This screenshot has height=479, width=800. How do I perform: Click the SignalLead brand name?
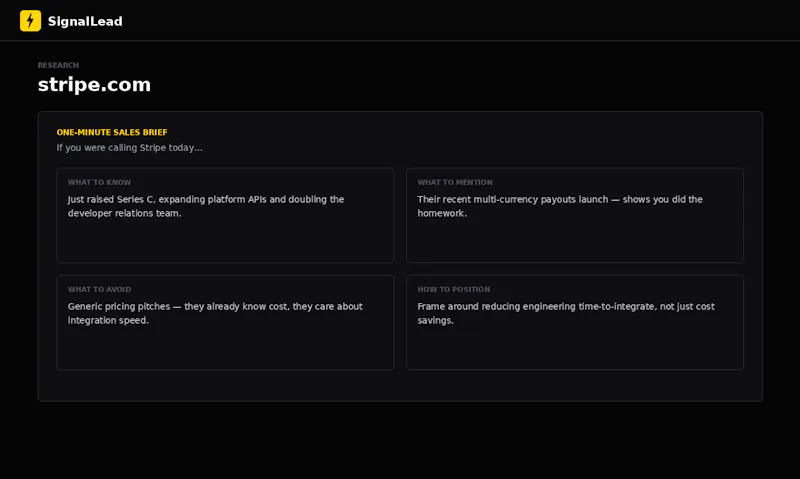pos(85,21)
